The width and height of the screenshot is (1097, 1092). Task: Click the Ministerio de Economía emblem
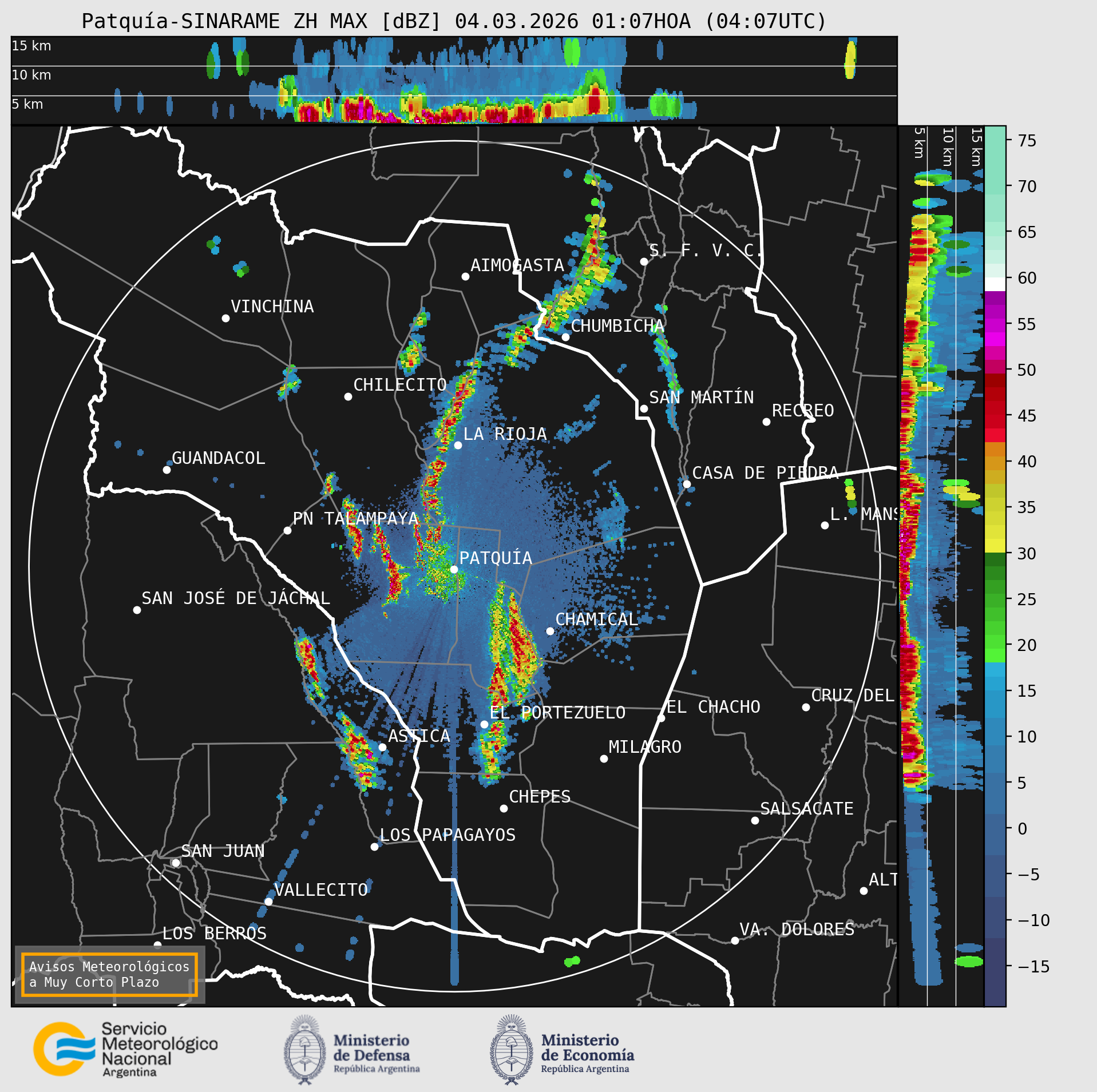tap(511, 1050)
